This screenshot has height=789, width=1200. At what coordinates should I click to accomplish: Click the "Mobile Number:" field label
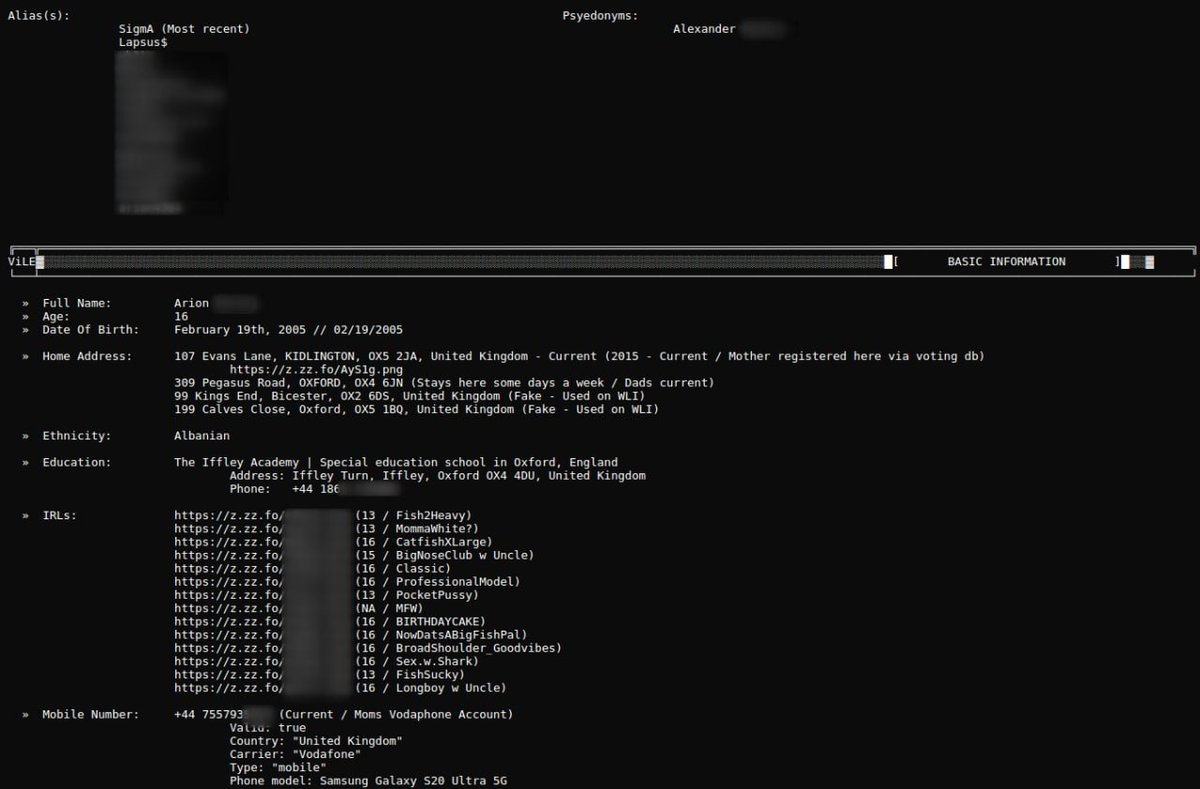91,714
